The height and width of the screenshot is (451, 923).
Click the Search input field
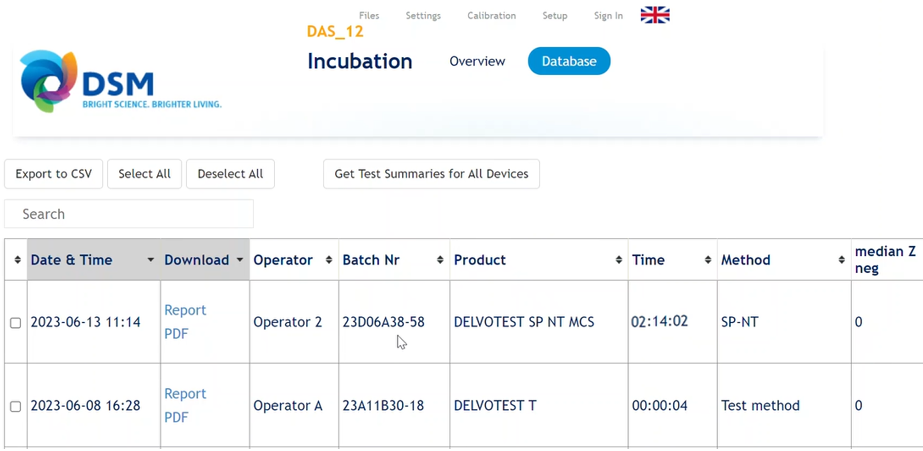click(129, 214)
